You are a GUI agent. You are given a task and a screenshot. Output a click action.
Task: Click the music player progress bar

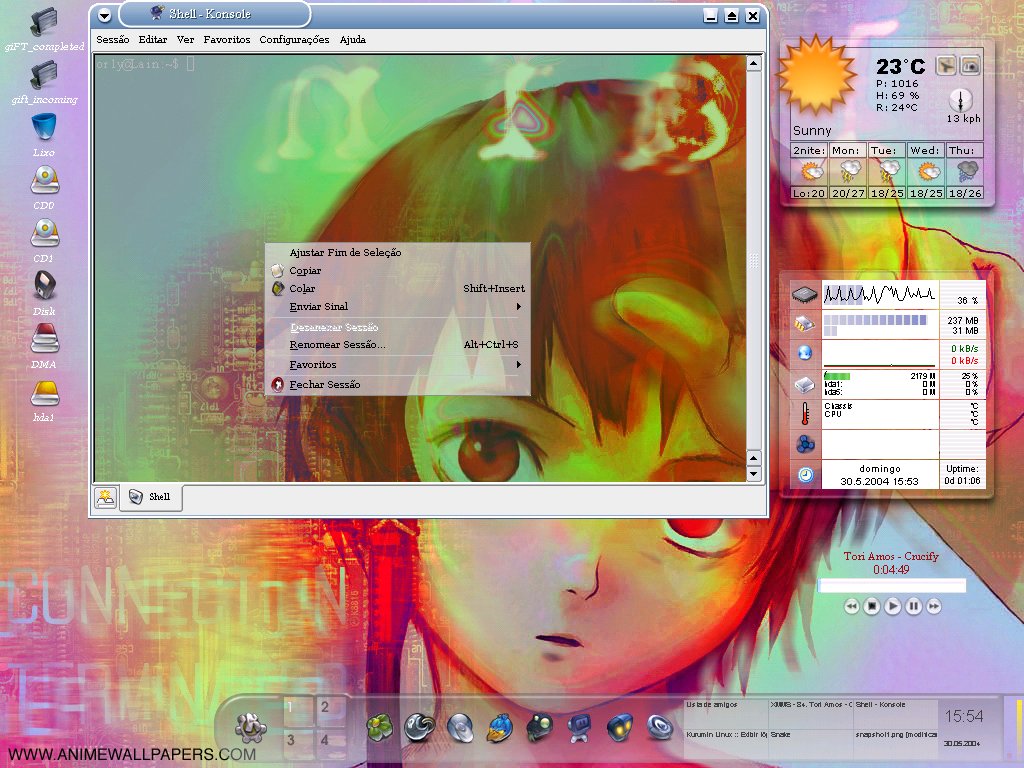pos(892,585)
